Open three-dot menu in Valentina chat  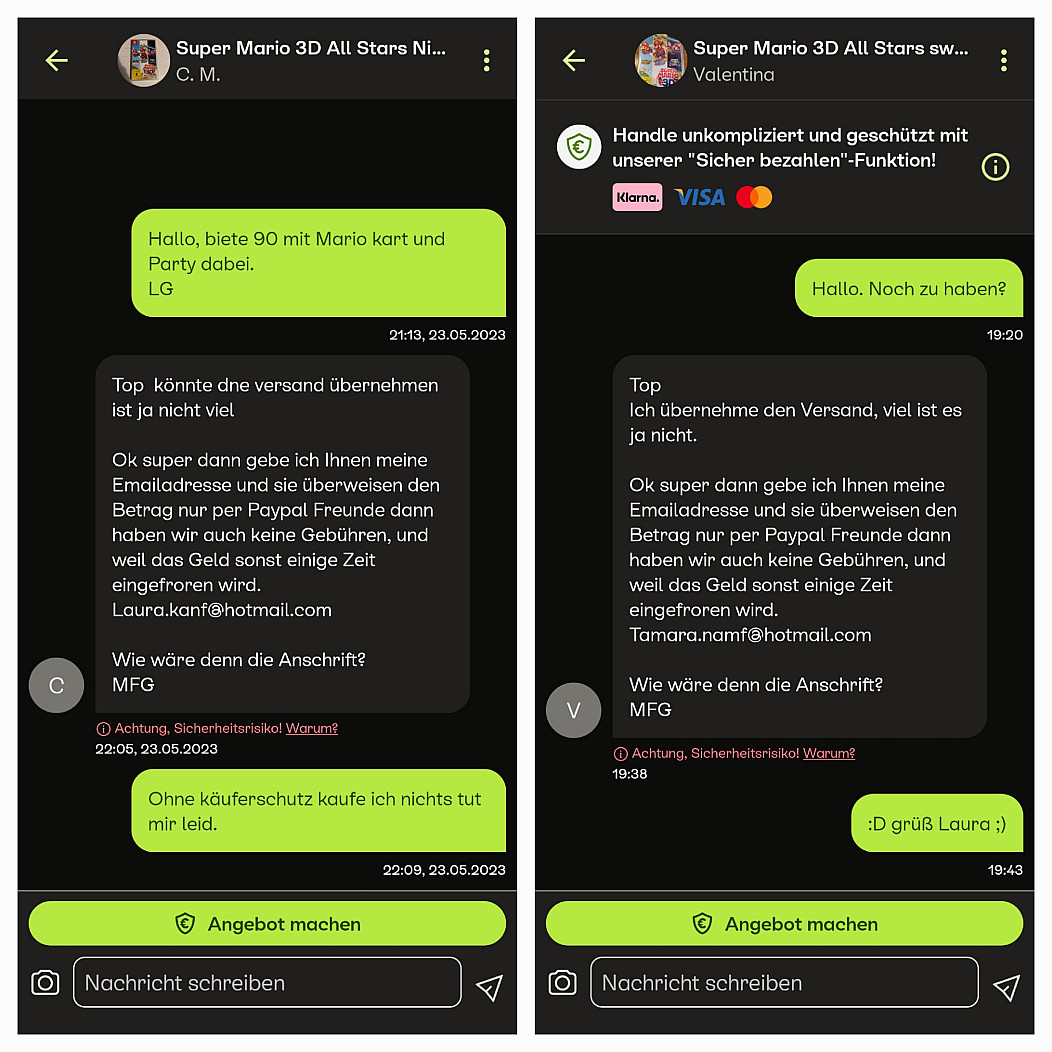point(1004,60)
